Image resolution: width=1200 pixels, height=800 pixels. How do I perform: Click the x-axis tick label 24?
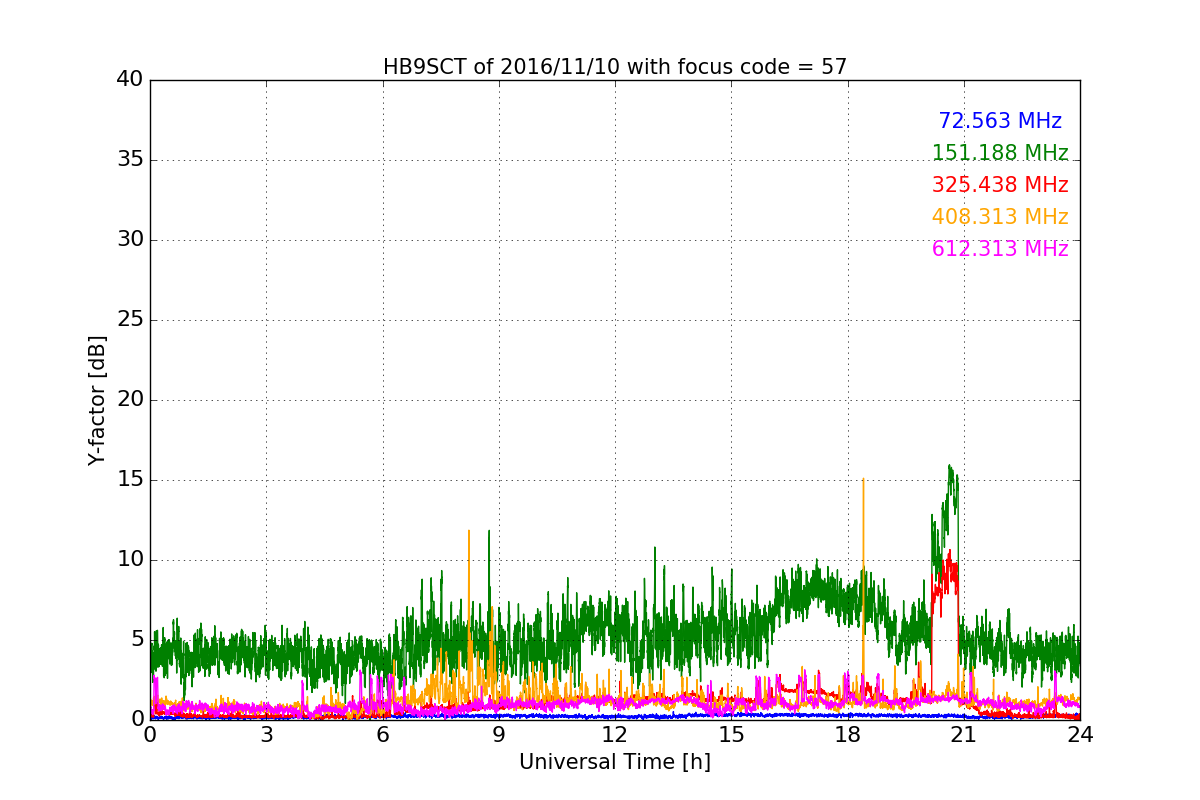click(x=1080, y=734)
